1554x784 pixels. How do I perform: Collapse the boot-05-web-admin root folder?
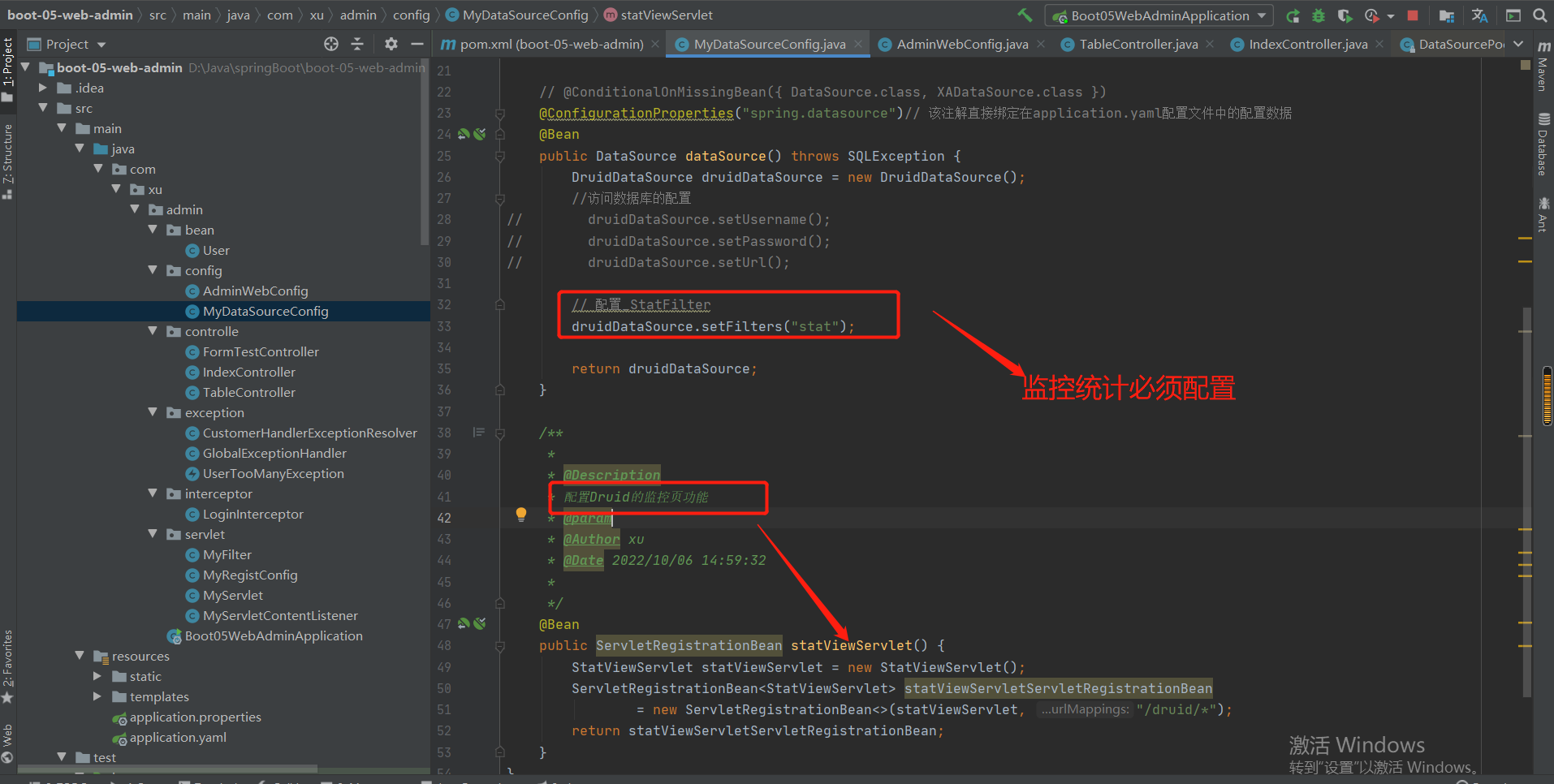coord(25,67)
